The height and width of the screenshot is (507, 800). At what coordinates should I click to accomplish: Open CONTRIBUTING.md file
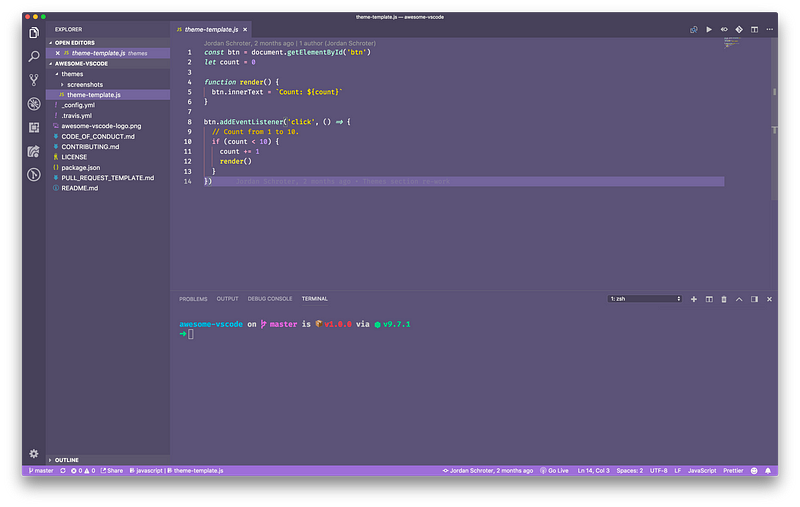[108, 147]
